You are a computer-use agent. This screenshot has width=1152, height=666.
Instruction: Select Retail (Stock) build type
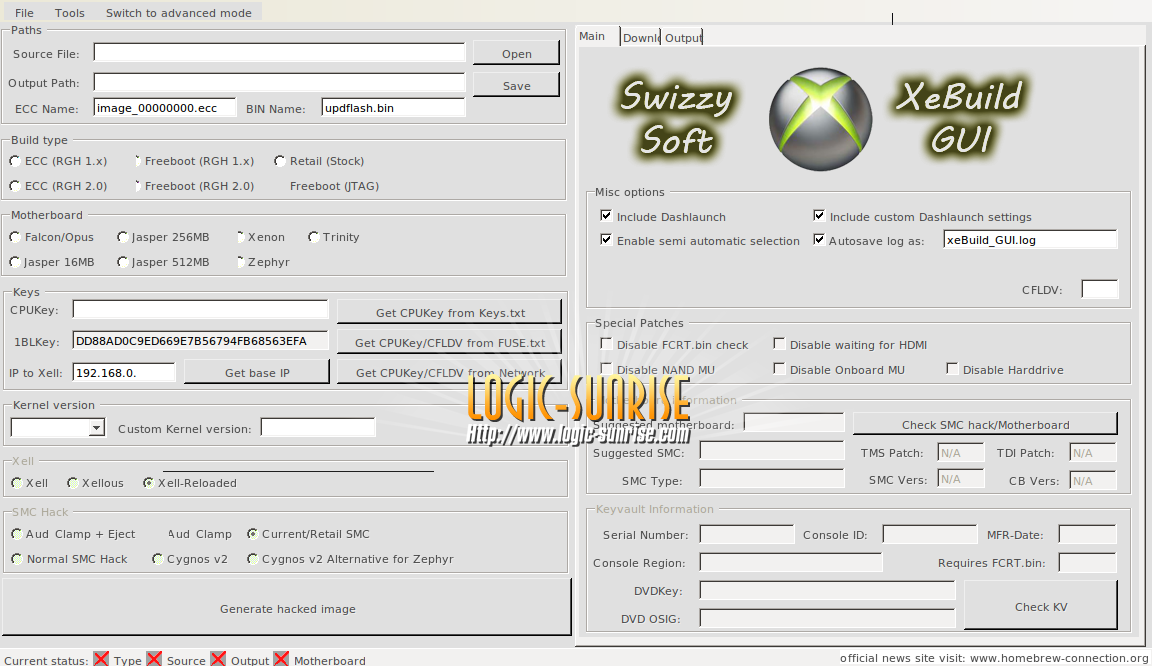pos(319,161)
